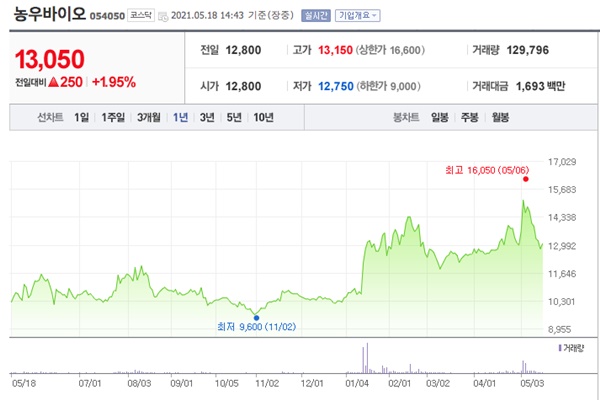Switch chart to 3년 period
This screenshot has width=600, height=400.
point(207,117)
